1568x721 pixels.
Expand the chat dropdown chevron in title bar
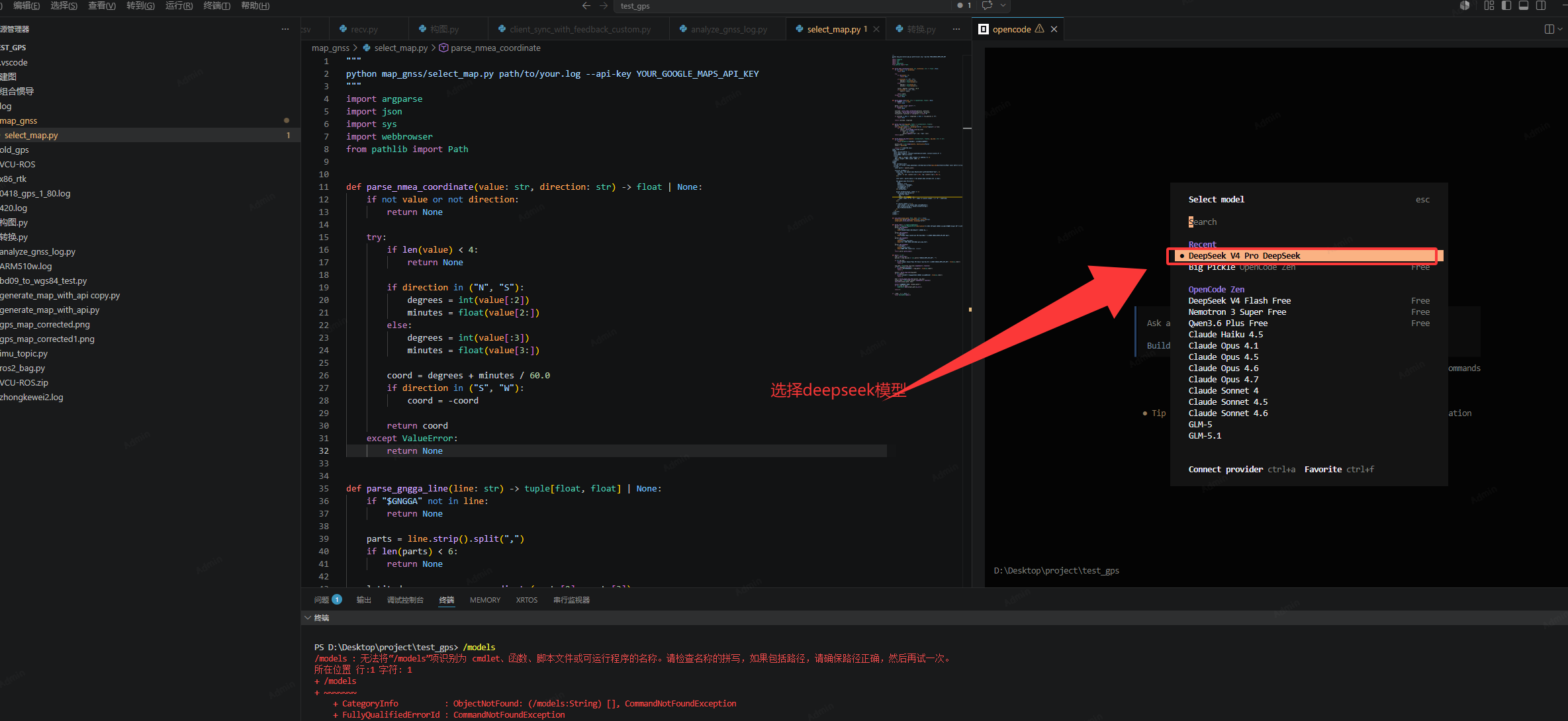coord(1003,5)
